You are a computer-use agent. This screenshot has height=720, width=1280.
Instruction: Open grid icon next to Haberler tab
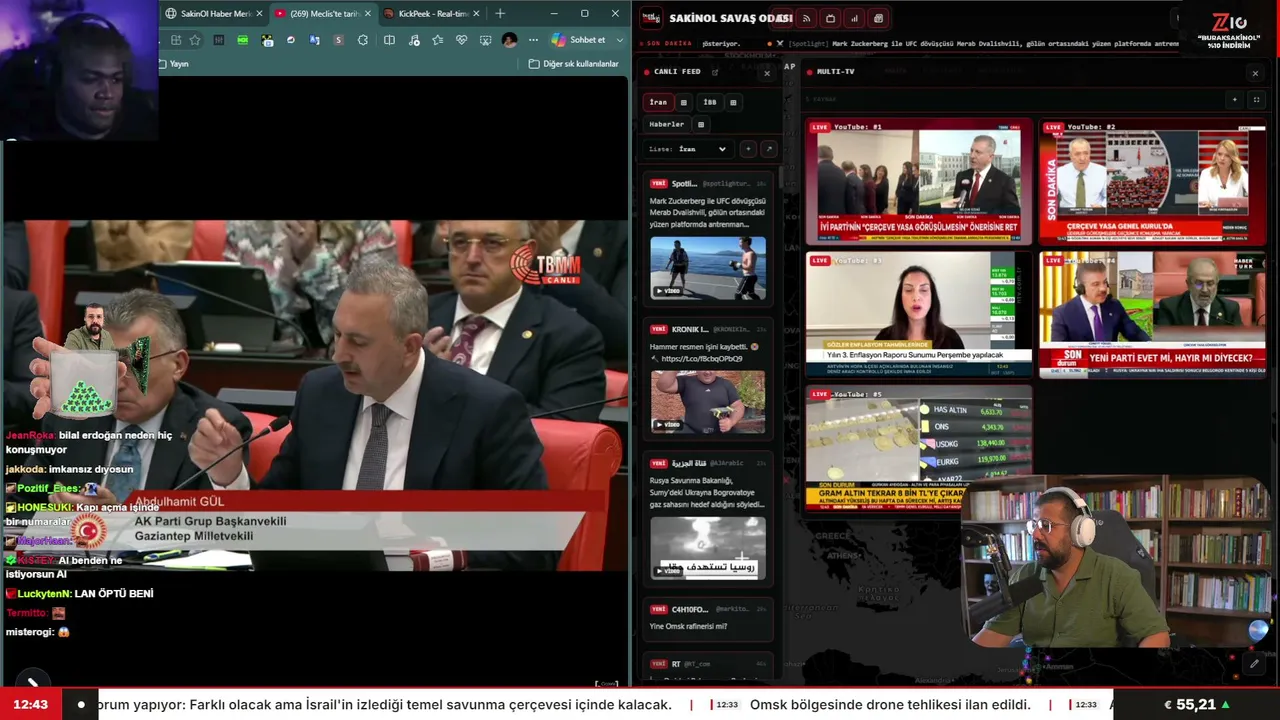(x=701, y=124)
